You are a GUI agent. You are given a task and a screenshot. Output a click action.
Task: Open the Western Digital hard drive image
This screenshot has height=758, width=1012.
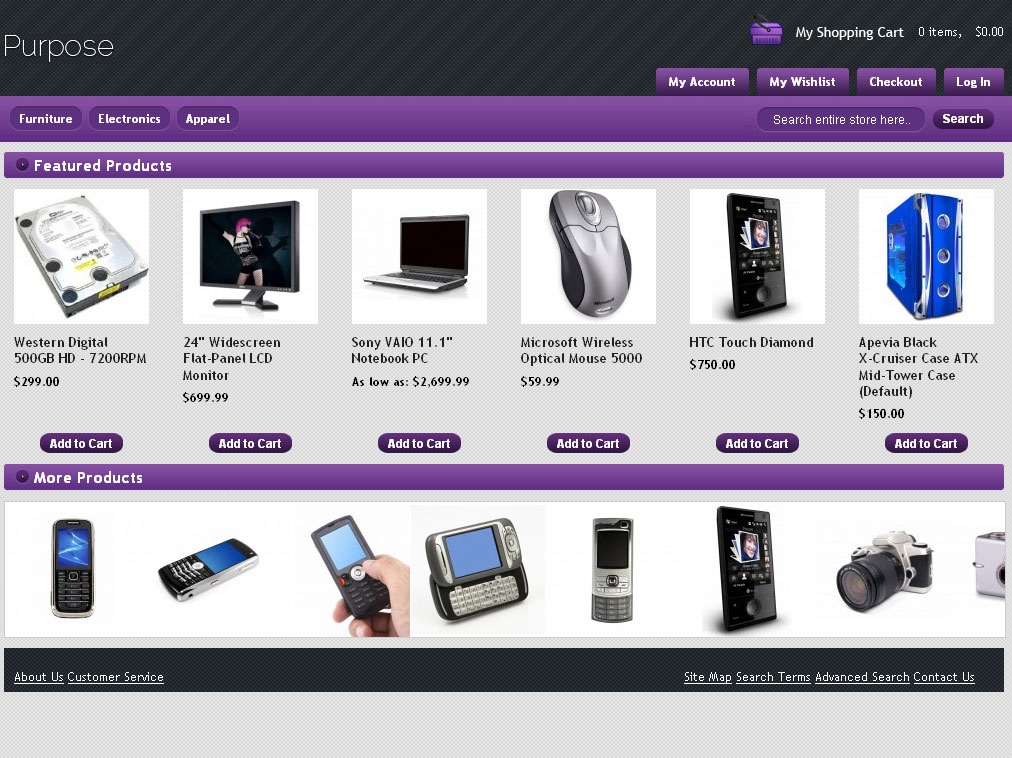[x=81, y=256]
